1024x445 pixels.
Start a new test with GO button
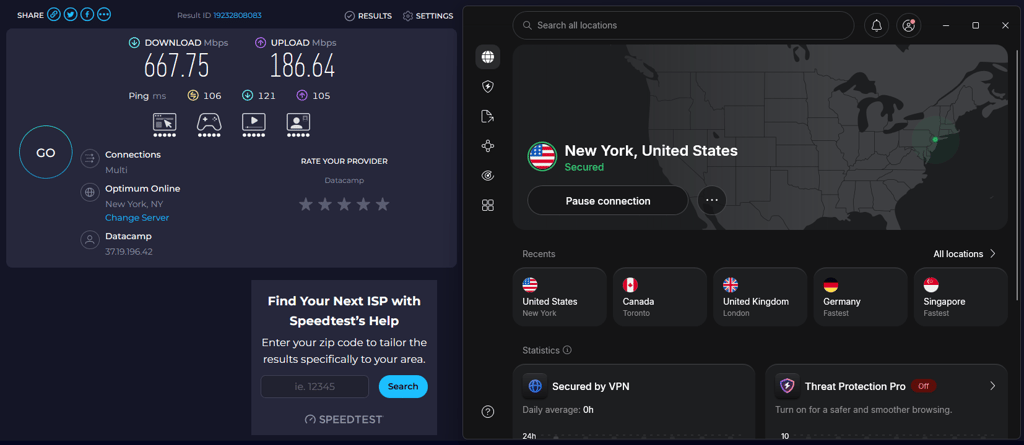[x=46, y=153]
